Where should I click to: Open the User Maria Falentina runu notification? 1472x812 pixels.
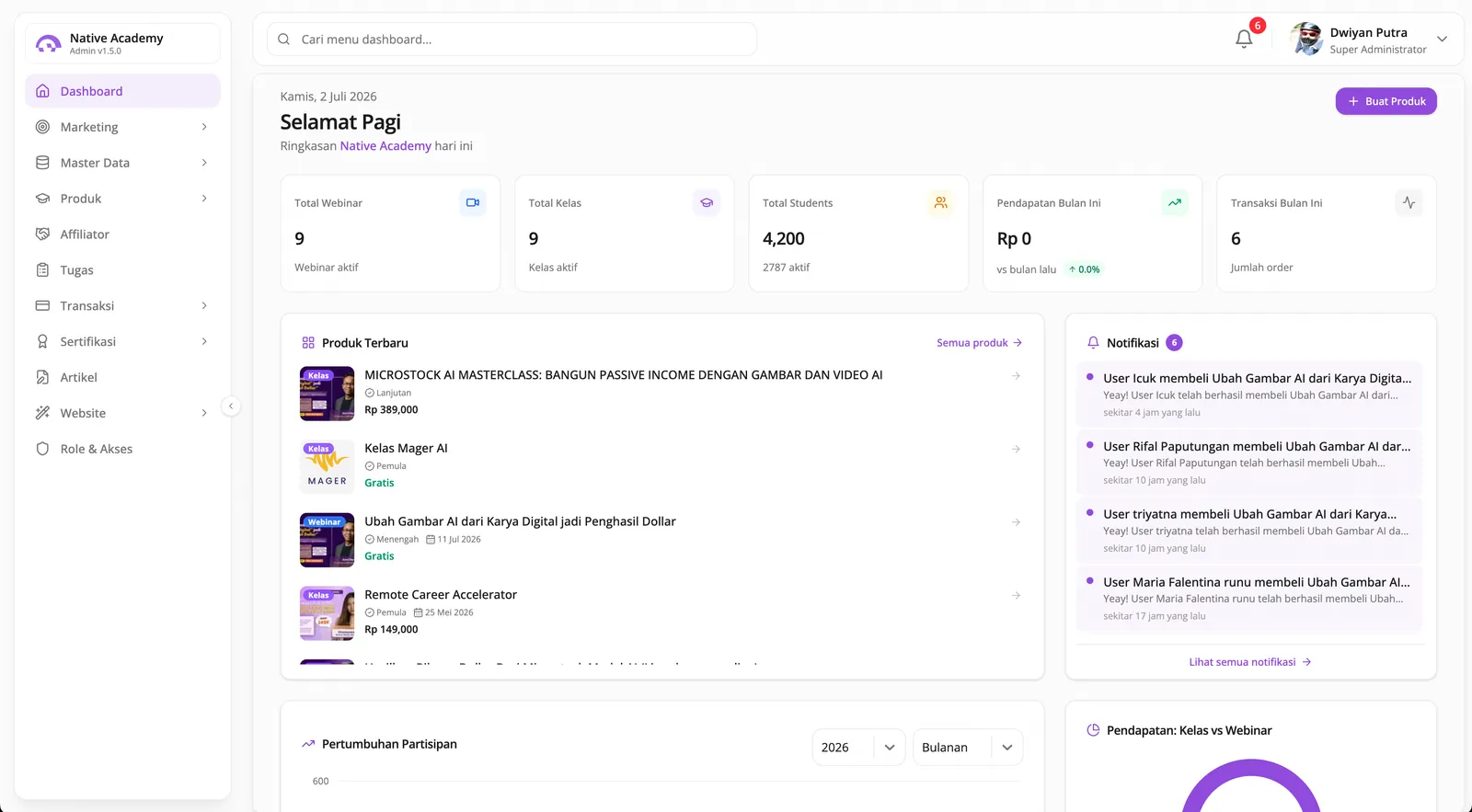tap(1249, 598)
